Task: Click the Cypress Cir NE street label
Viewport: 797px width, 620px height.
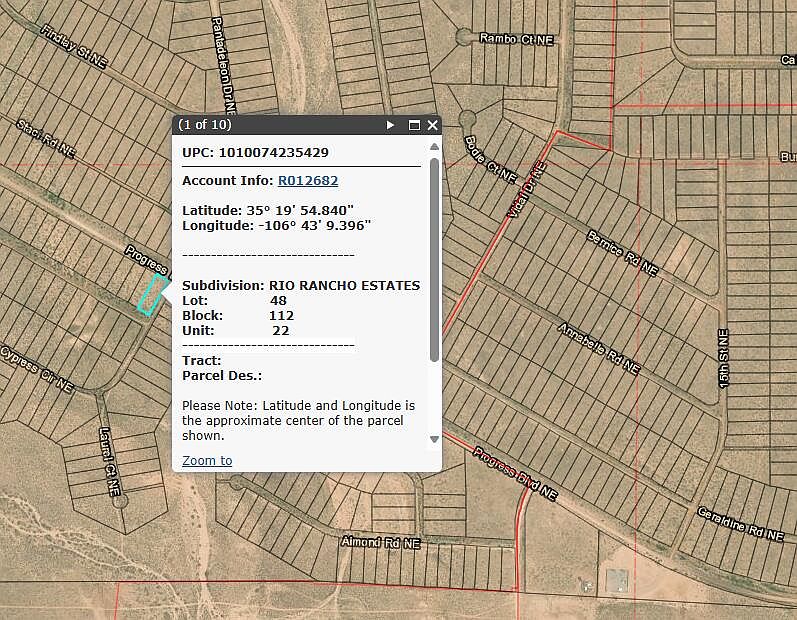Action: click(x=37, y=368)
